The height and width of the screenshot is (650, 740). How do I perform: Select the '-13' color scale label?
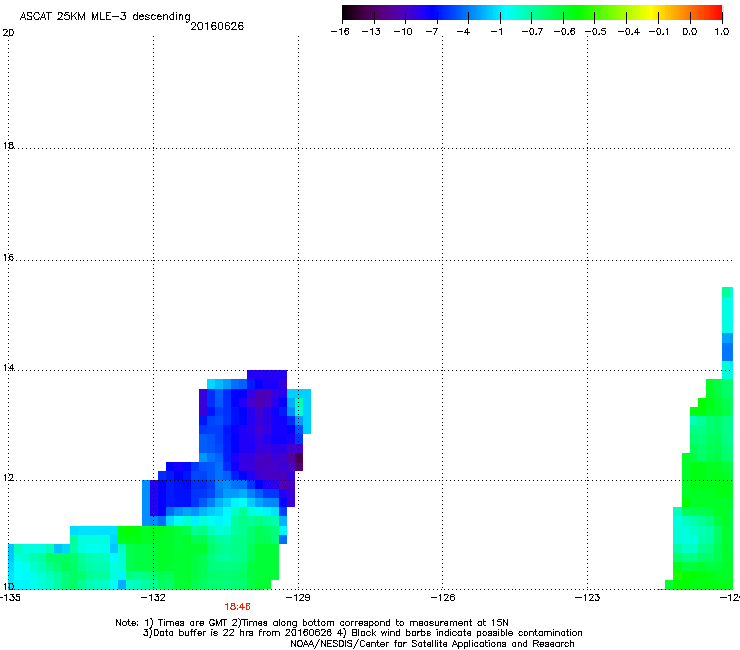tap(371, 32)
